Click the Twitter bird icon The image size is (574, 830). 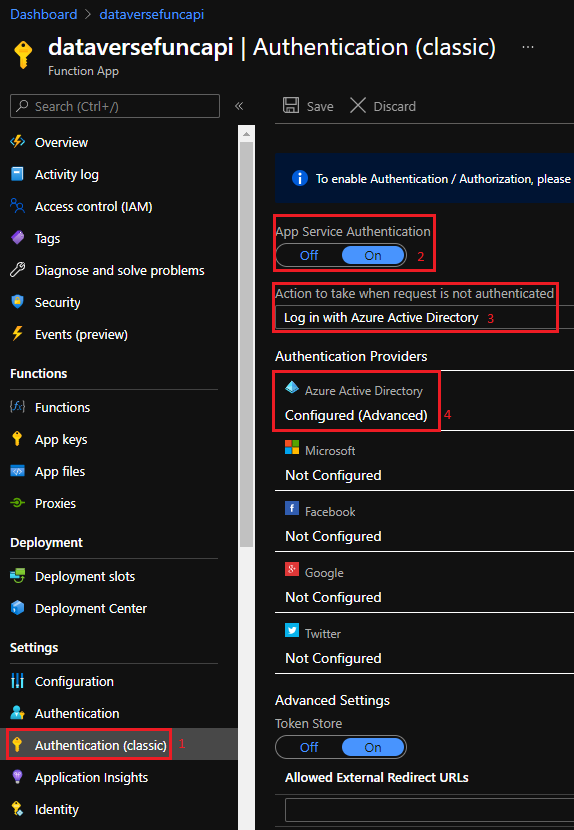point(292,630)
